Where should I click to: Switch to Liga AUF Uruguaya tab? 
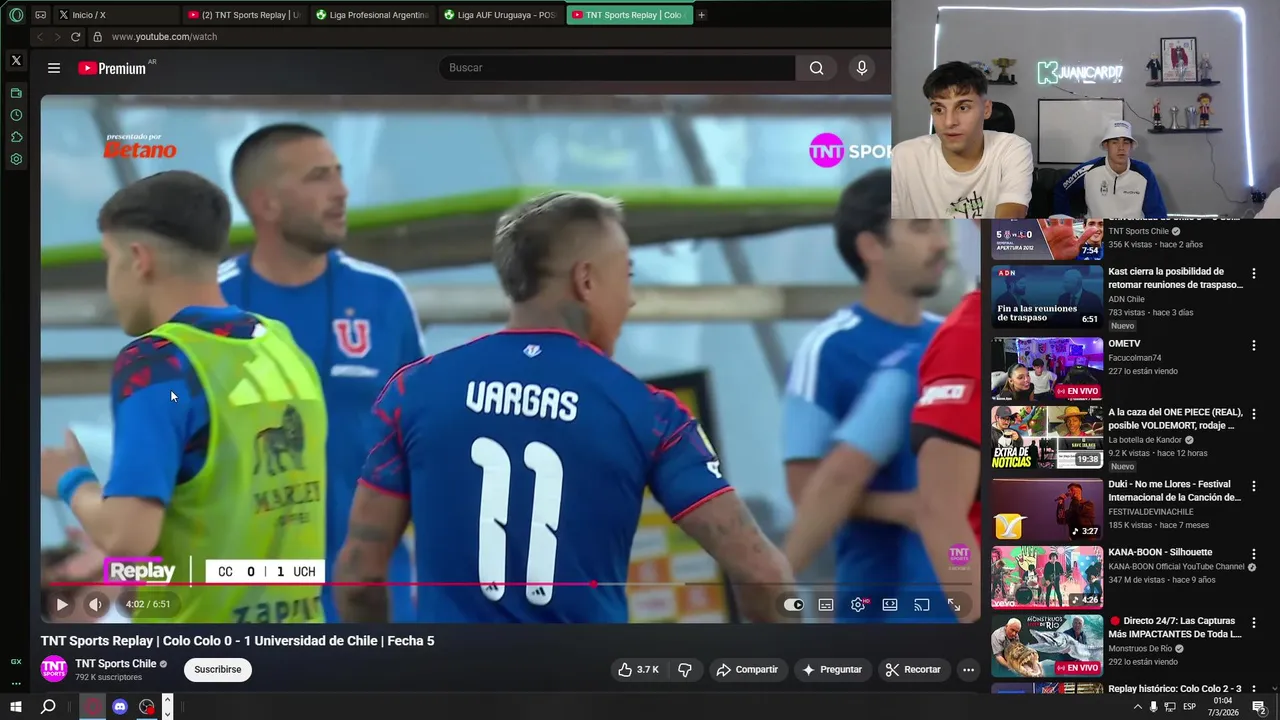click(x=500, y=15)
